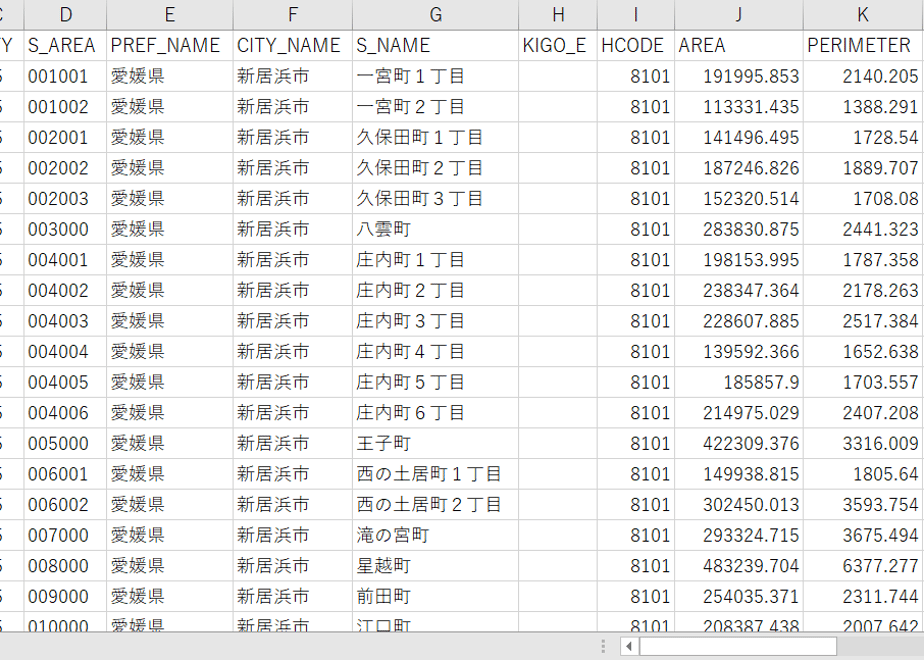
Task: Click 新居浜市 in the 星越町 row
Action: [x=293, y=566]
